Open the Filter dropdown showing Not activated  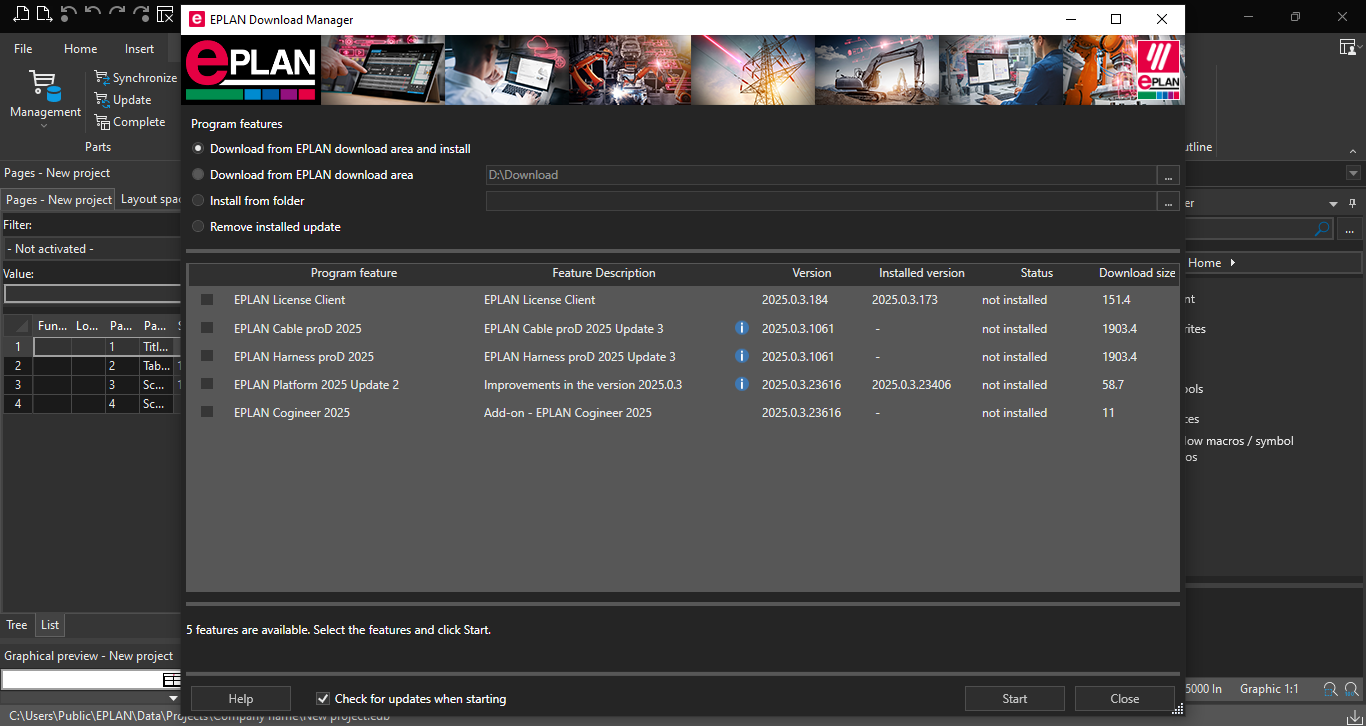pyautogui.click(x=91, y=249)
